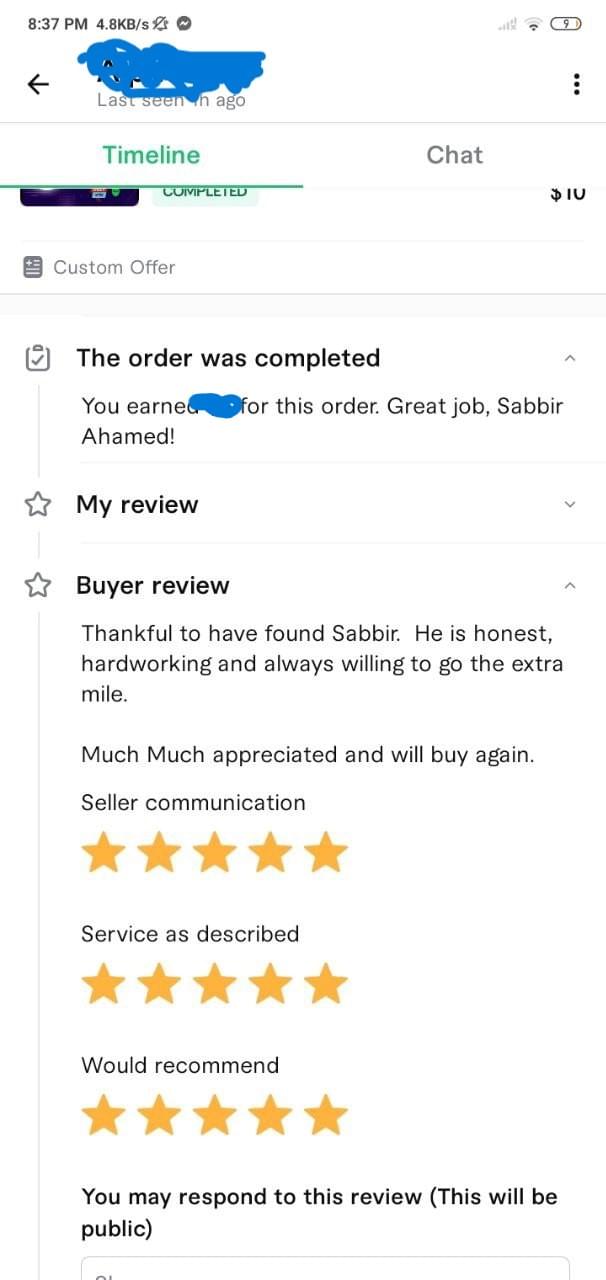
Task: Tap the battery indicator in status bar
Action: [x=566, y=24]
